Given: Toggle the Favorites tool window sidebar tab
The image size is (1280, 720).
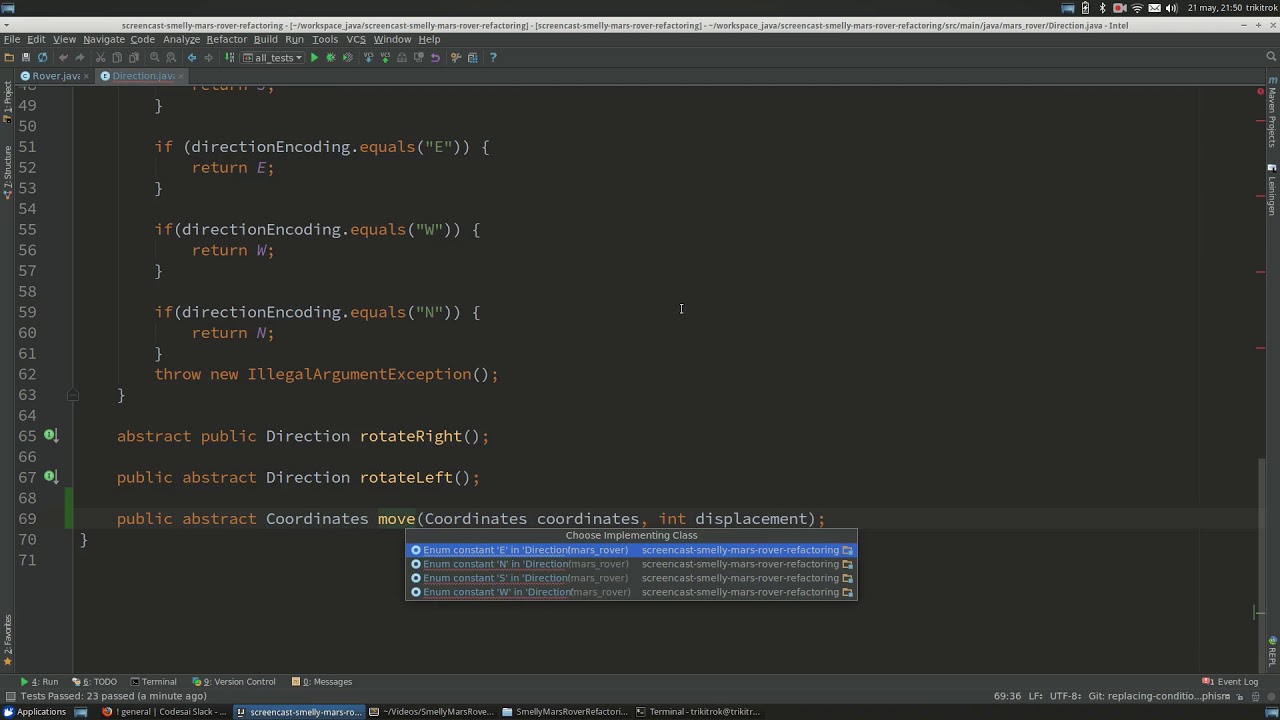Looking at the screenshot, I should point(7,641).
